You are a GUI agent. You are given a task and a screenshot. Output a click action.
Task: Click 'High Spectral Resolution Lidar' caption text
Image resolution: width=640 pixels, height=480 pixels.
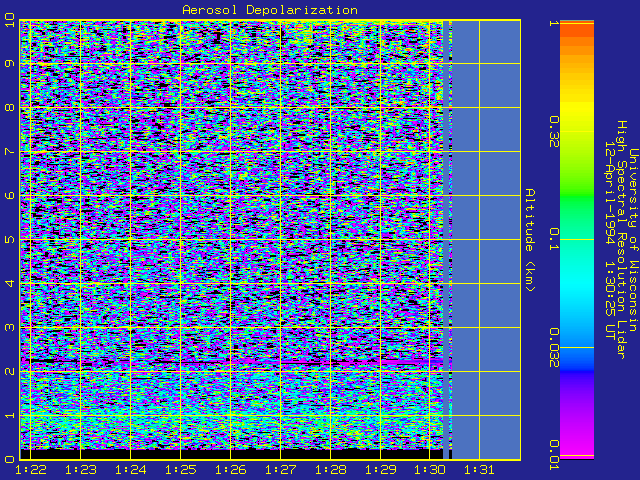point(621,240)
